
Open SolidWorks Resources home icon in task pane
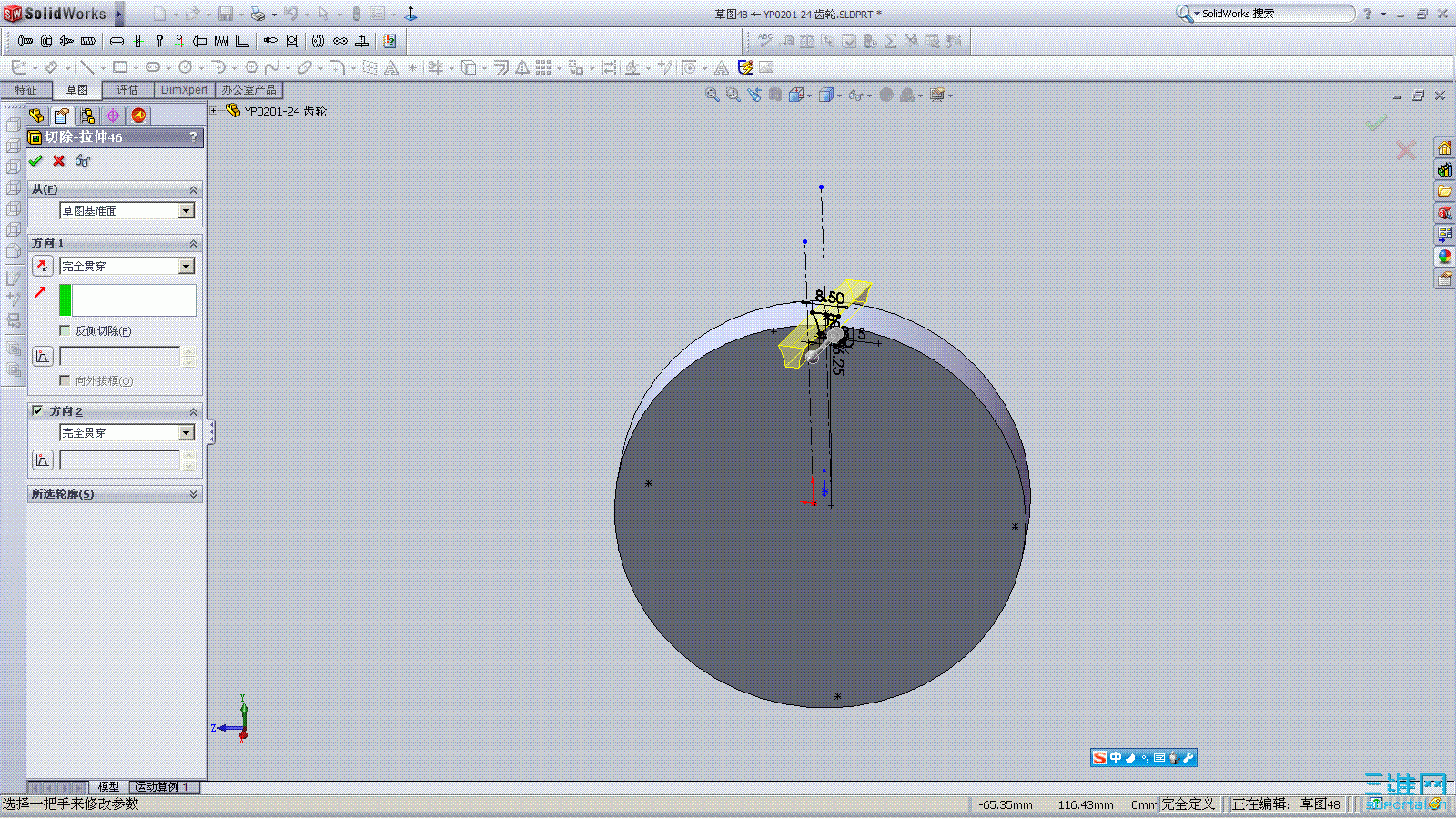click(x=1444, y=147)
